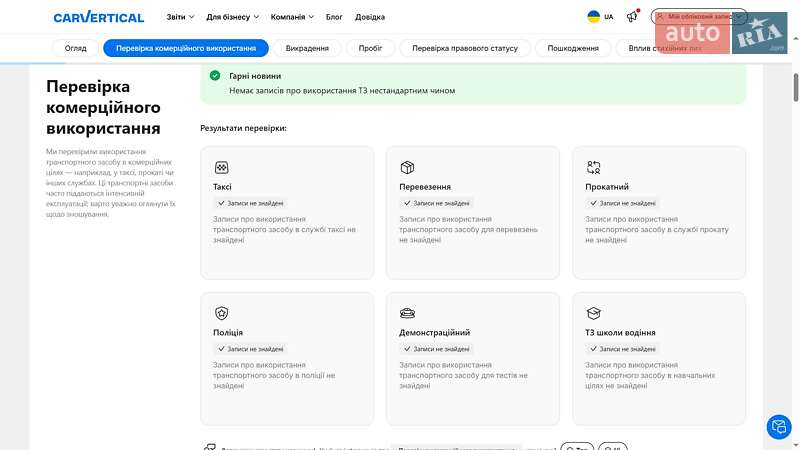Click the Перевірка комерційного використання sidebar heading
Viewport: 800px width, 450px height.
[x=103, y=107]
